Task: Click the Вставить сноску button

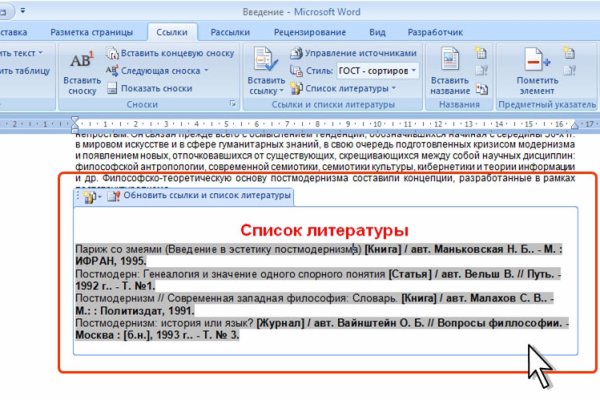Action: [x=80, y=70]
